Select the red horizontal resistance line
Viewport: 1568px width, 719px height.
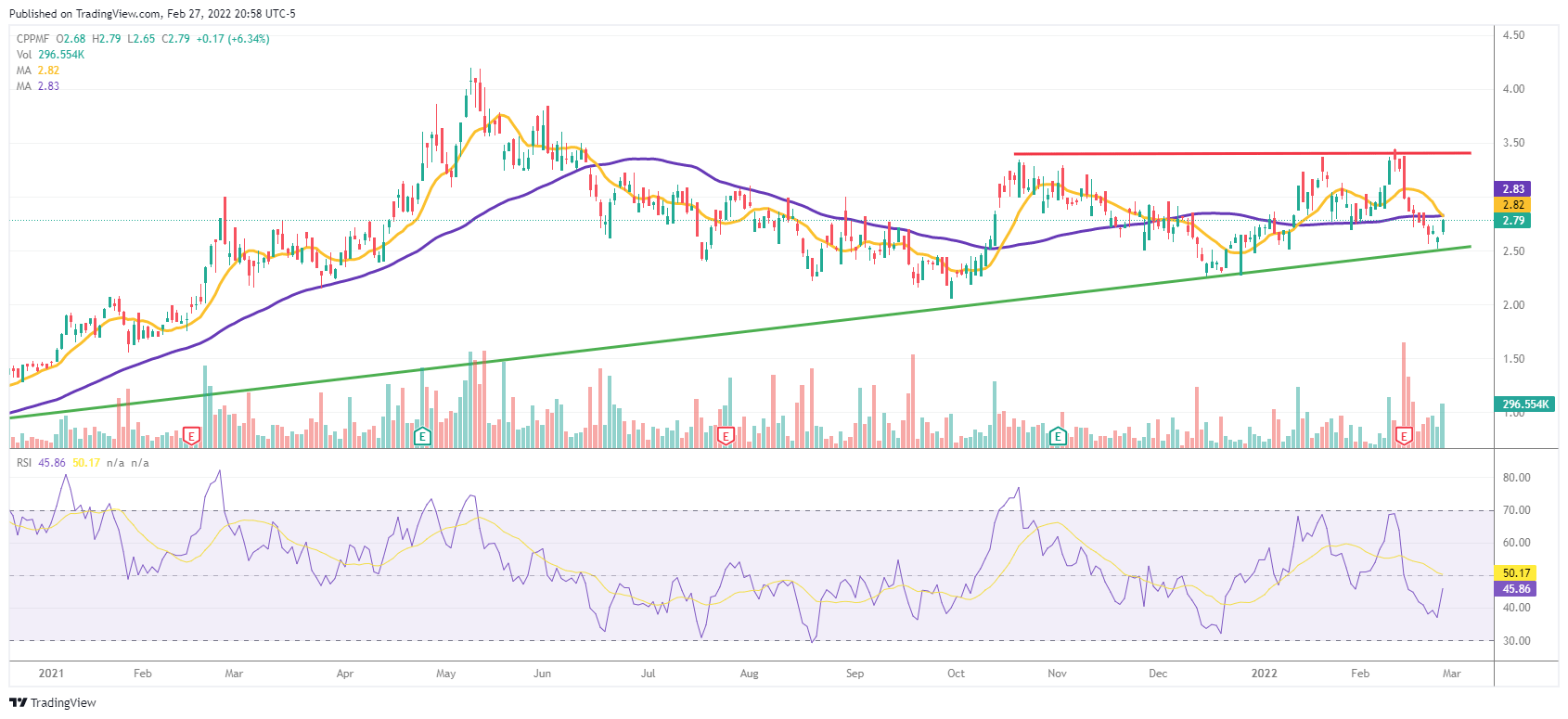(x=1242, y=153)
